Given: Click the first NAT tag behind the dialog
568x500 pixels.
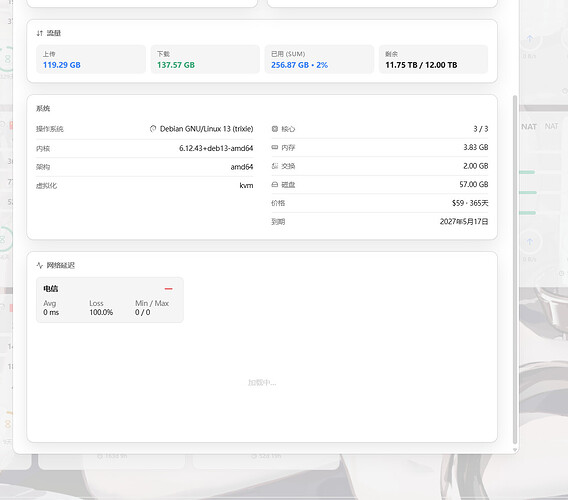Looking at the screenshot, I should (x=529, y=127).
